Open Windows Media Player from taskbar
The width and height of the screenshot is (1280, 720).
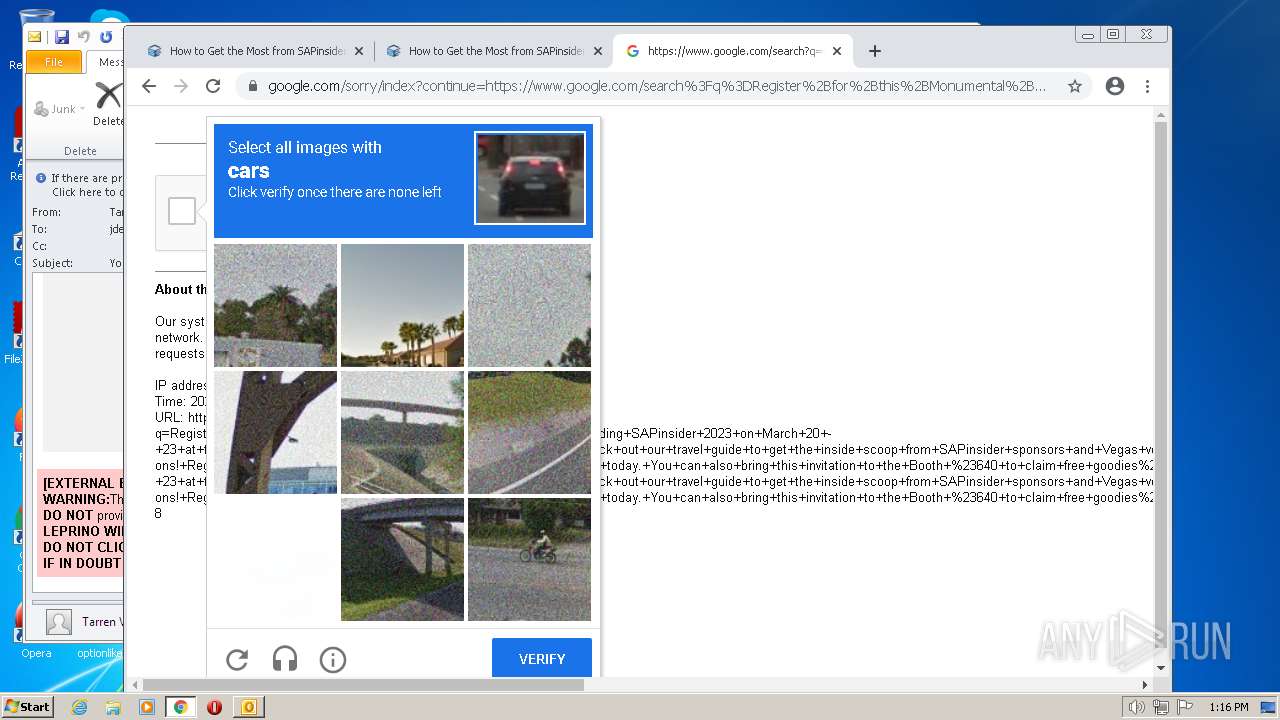147,707
